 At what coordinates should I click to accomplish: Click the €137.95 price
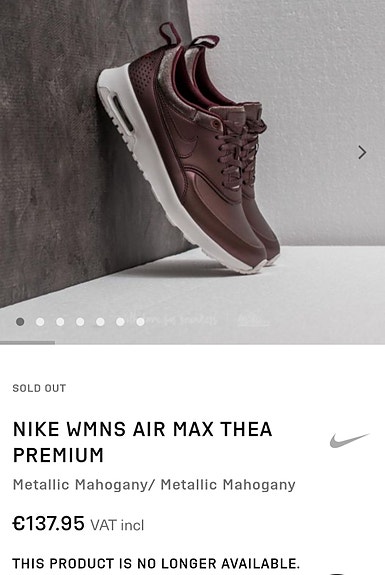click(x=48, y=523)
